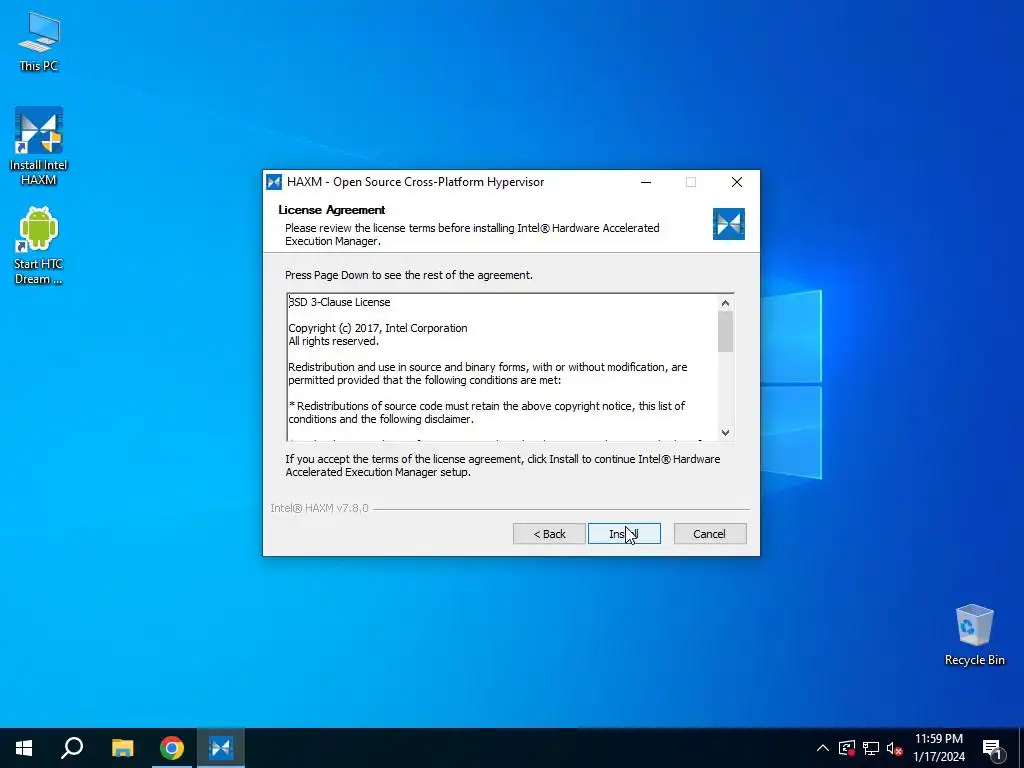Open the This PC desktop icon
The image size is (1024, 768).
pyautogui.click(x=39, y=42)
